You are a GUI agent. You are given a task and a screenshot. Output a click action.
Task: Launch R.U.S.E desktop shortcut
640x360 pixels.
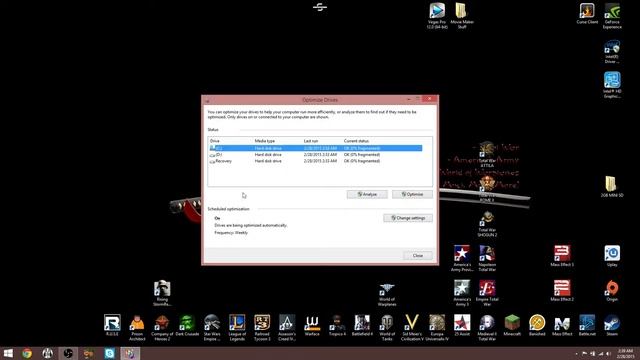tap(112, 325)
